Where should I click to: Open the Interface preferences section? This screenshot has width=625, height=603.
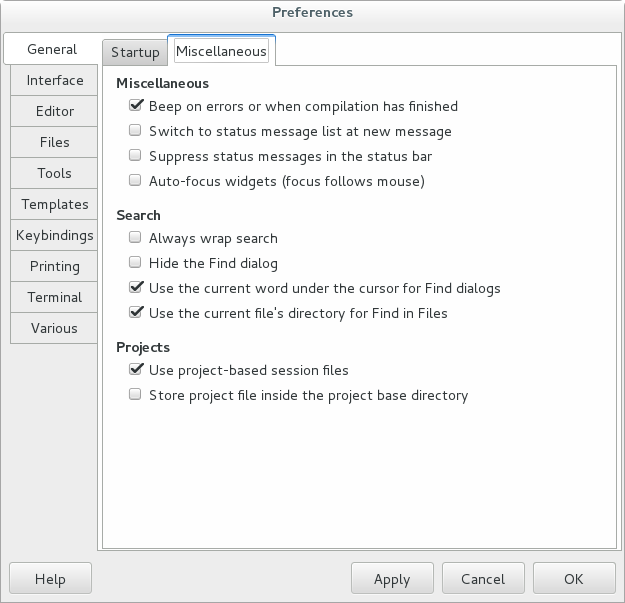point(54,80)
